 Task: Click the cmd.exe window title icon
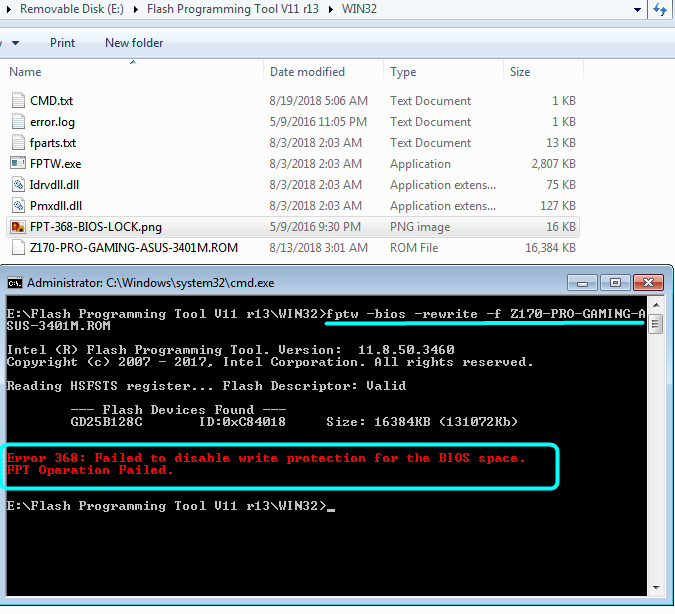tap(15, 283)
